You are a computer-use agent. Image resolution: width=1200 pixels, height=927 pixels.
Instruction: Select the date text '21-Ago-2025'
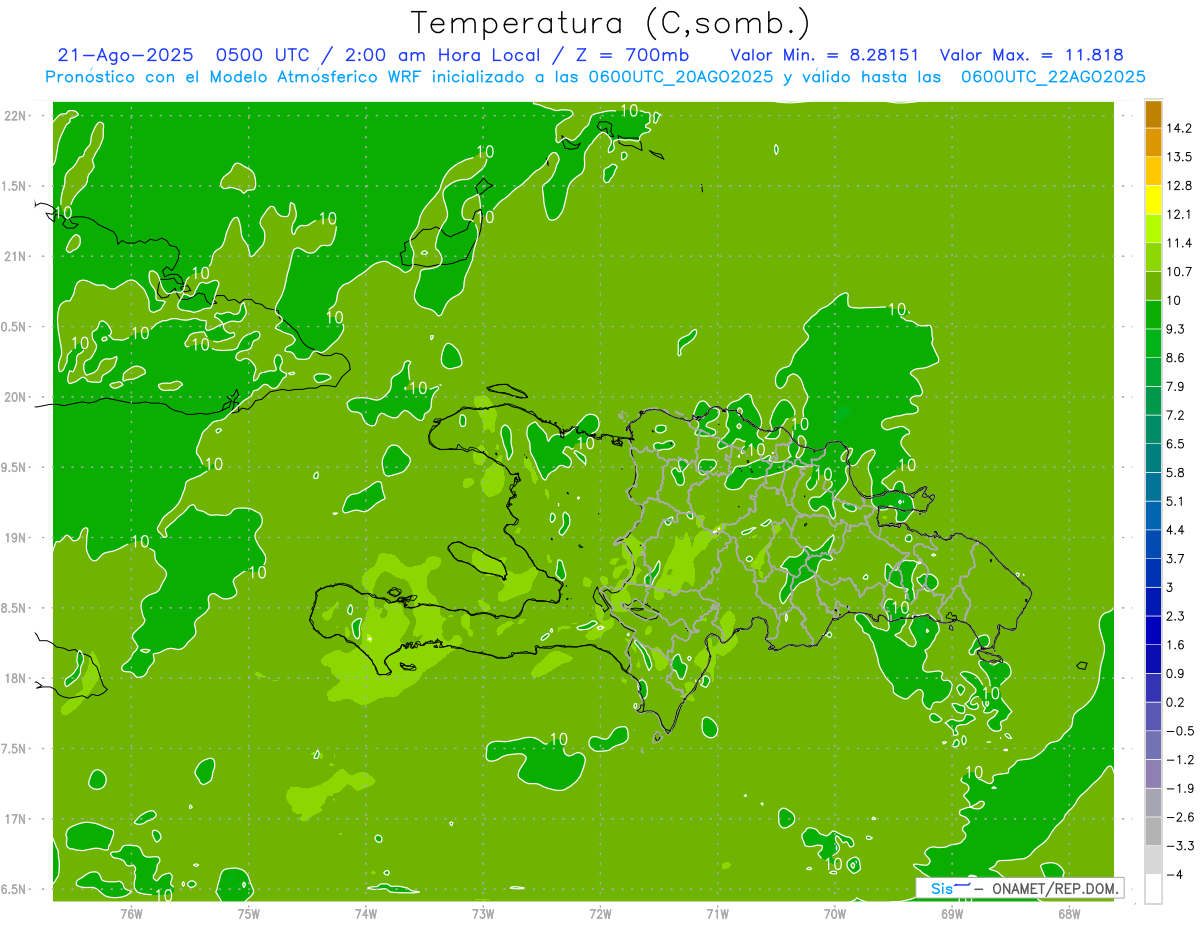124,55
